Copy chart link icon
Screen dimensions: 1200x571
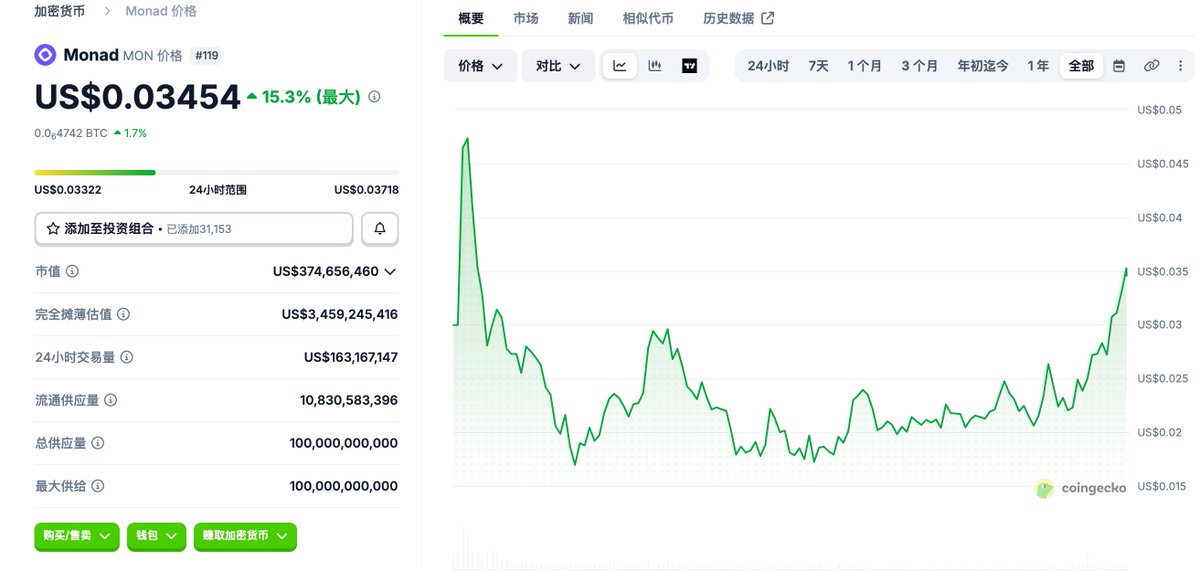click(1151, 66)
